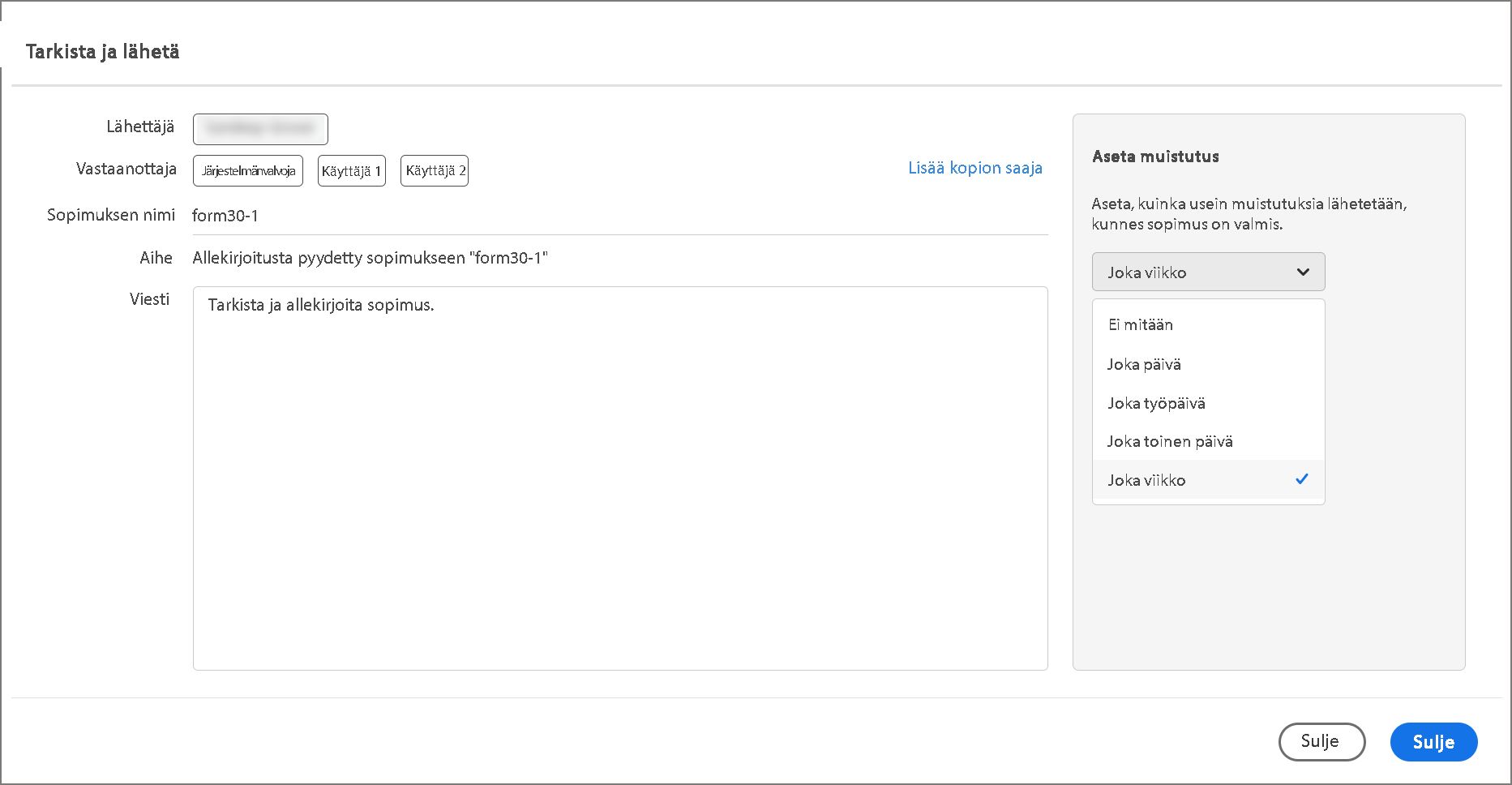
Task: Click the blurred sender name box
Action: click(260, 129)
